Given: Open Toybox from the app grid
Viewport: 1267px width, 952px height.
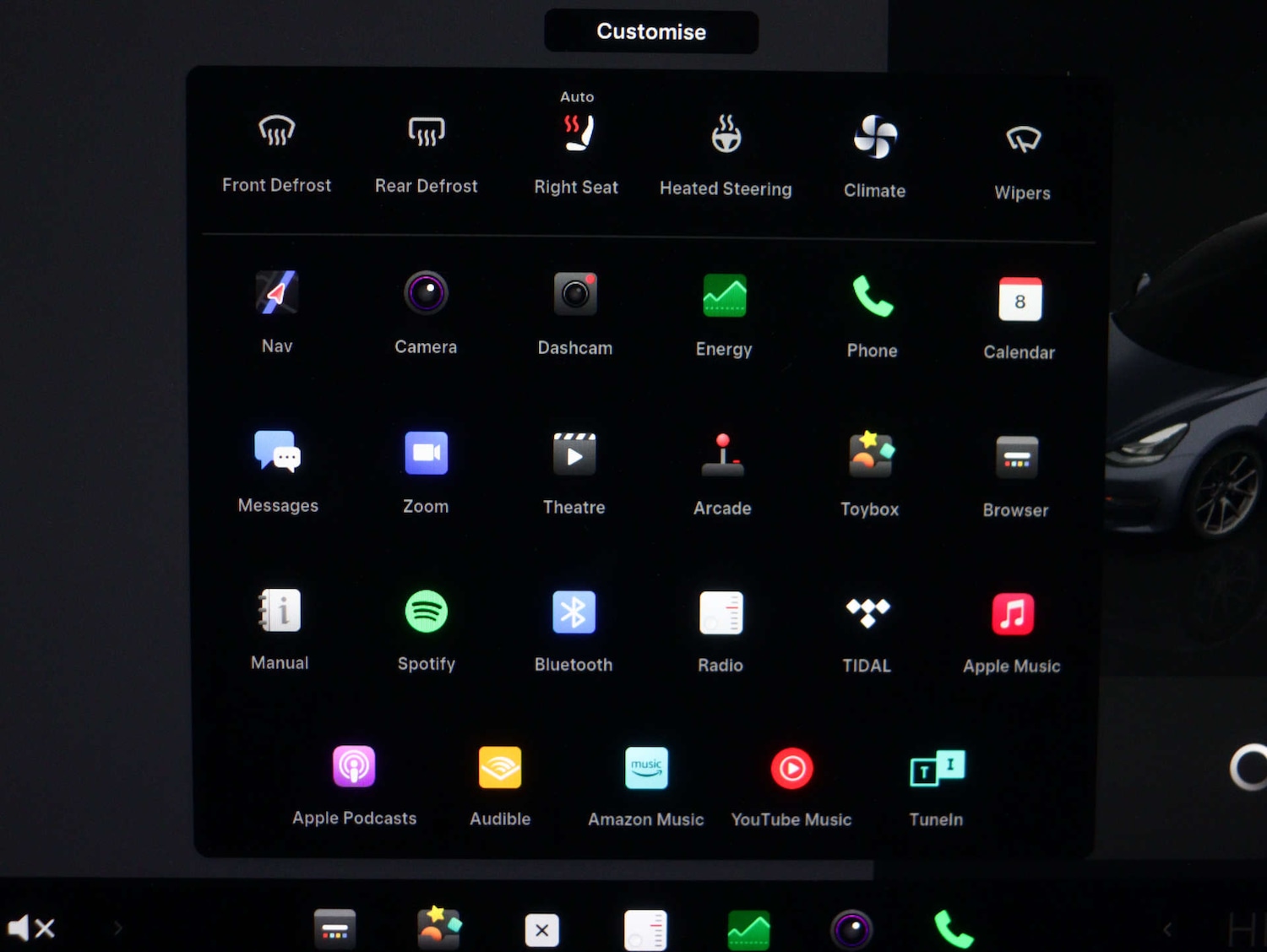Looking at the screenshot, I should (x=870, y=456).
